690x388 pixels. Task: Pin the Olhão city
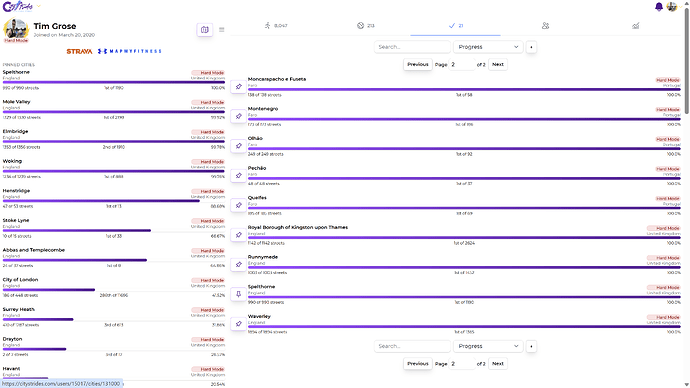point(239,146)
